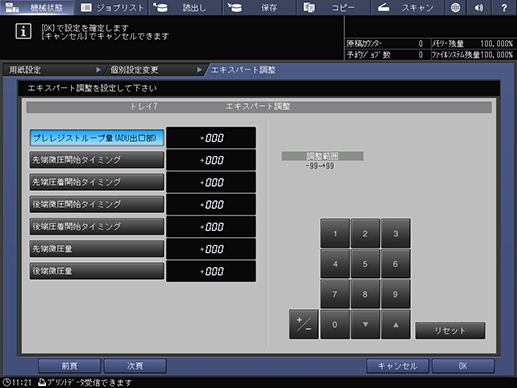
Task: Tap keypad digit 8
Action: click(x=365, y=294)
